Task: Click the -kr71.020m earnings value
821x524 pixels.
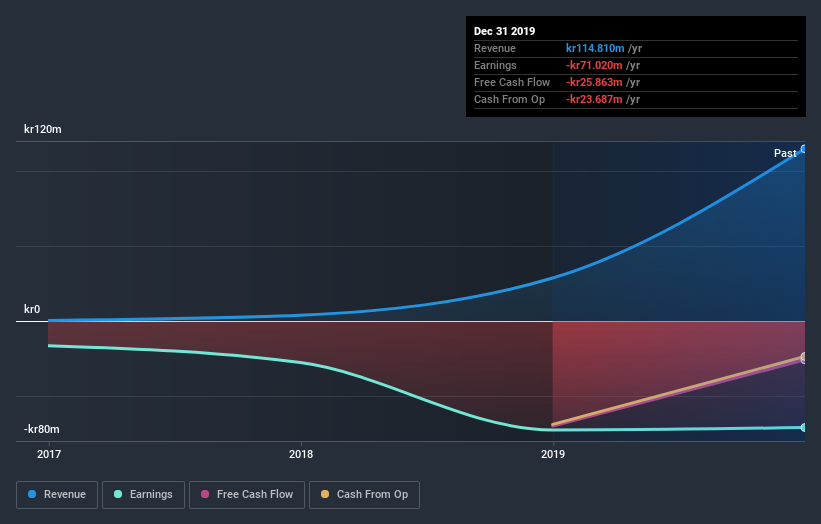Action: pos(594,65)
